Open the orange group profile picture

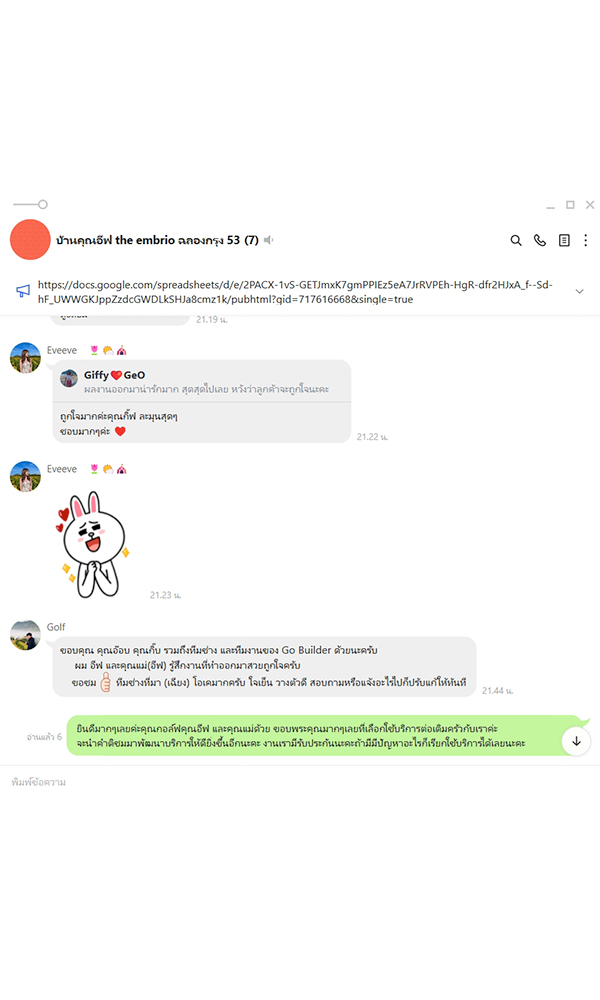(30, 240)
